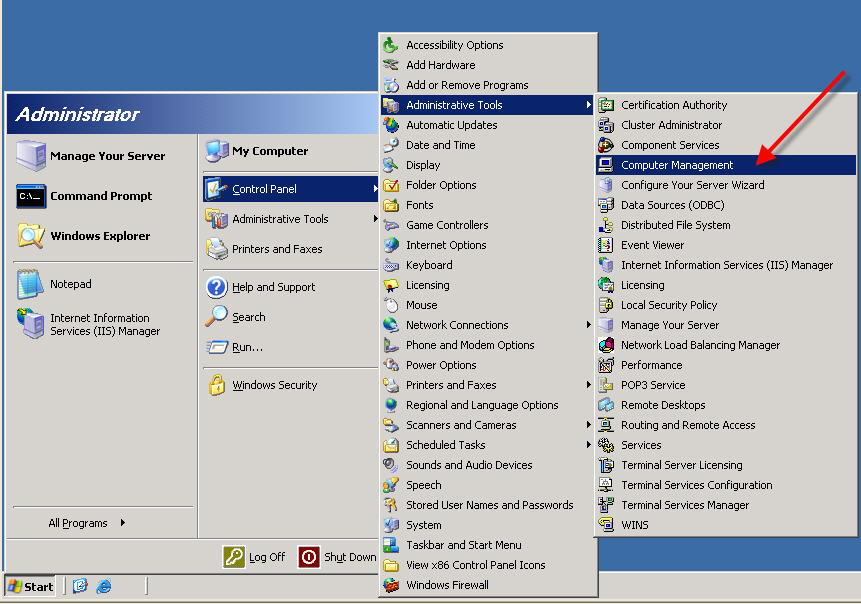Click the Add Hardware icon
861x604 pixels.
tap(390, 65)
